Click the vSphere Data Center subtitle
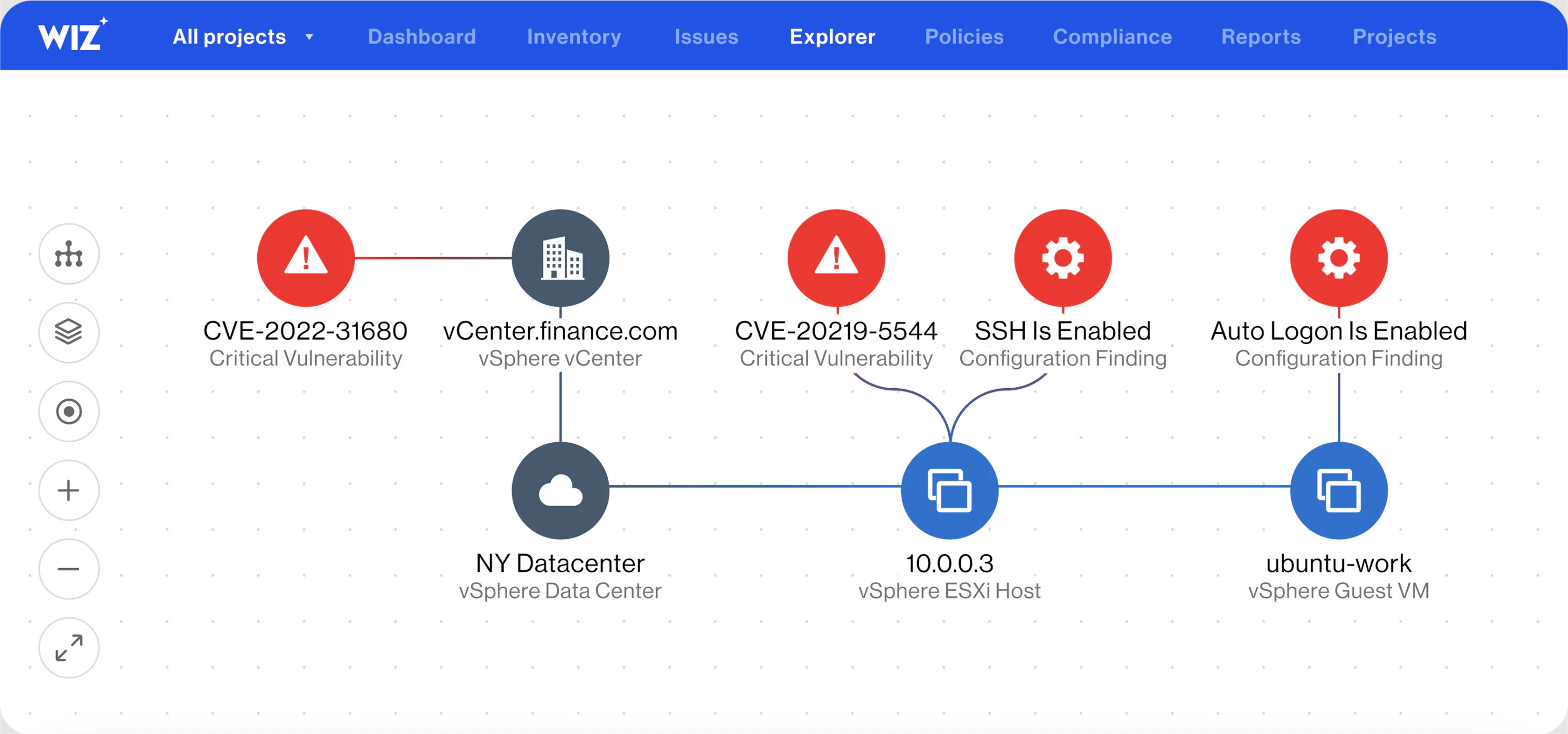This screenshot has height=734, width=1568. click(561, 591)
